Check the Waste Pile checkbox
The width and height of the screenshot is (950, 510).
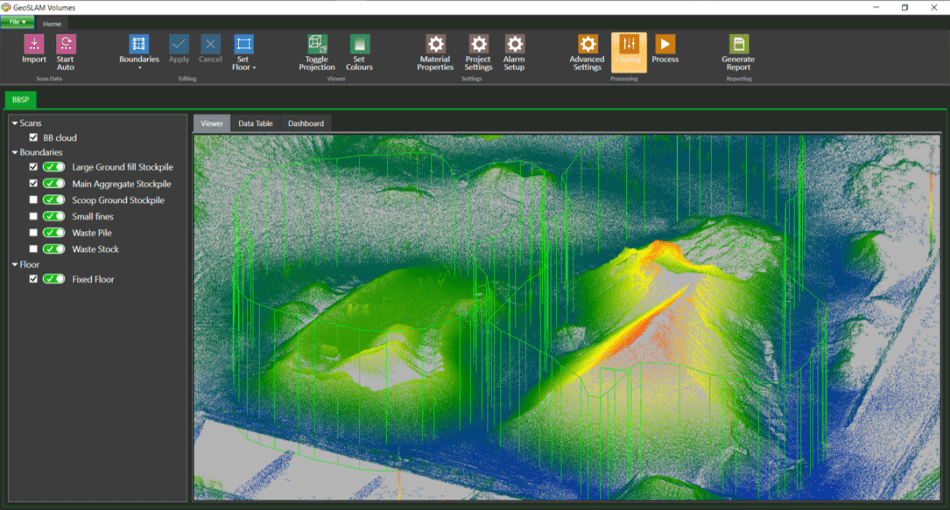[33, 232]
